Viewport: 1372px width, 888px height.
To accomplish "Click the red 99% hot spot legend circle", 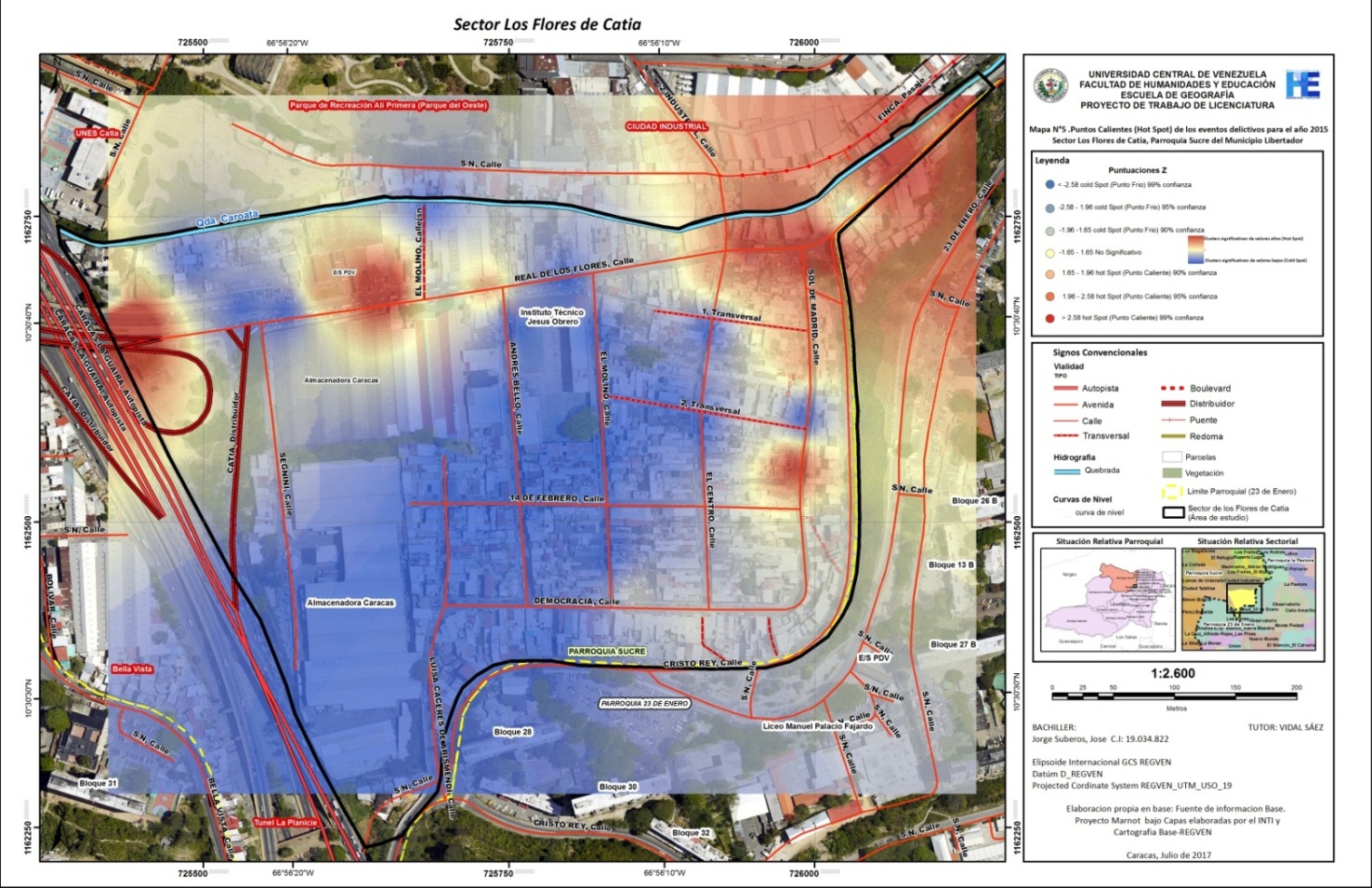I will [1049, 318].
